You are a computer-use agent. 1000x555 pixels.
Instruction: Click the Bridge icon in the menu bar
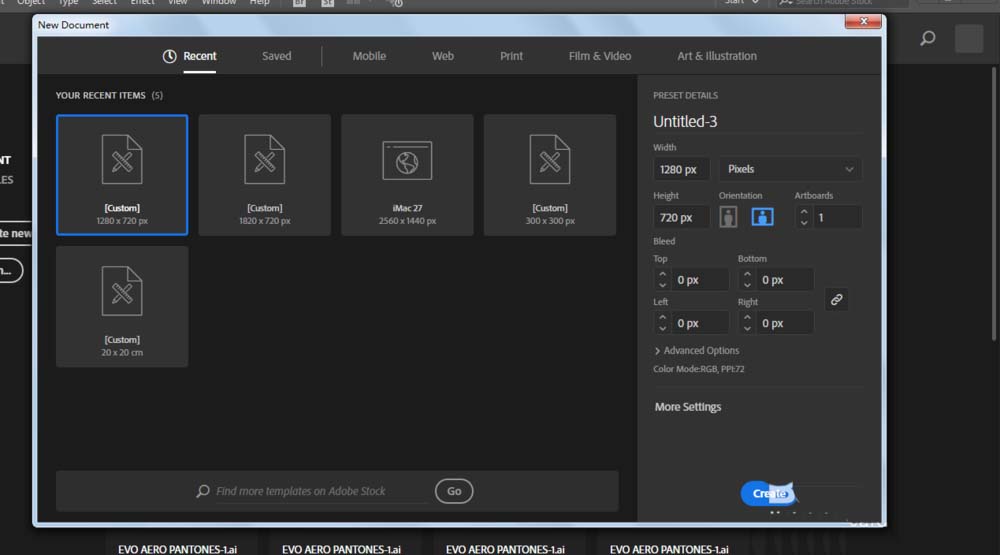299,3
